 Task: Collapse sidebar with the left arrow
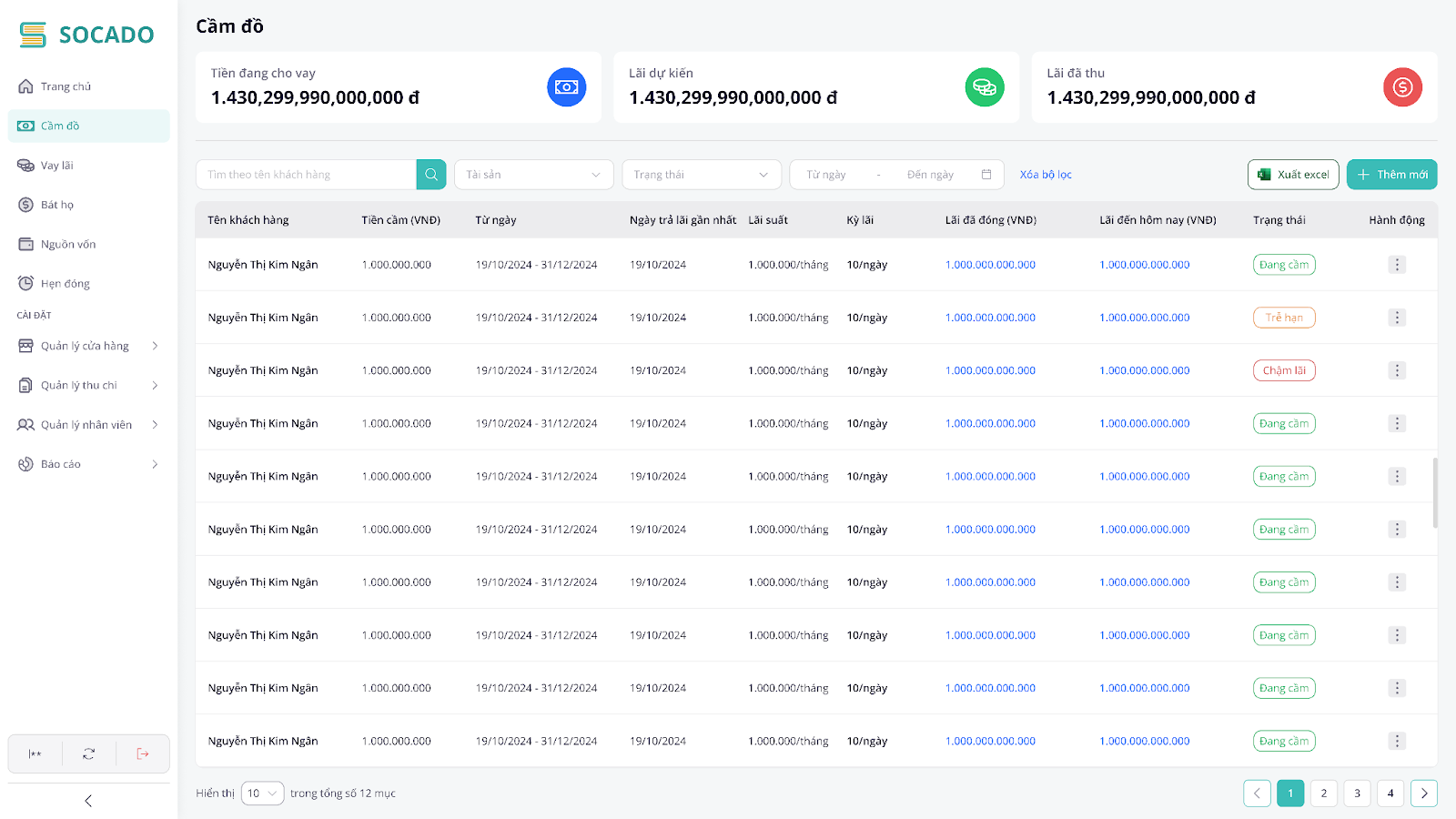88,801
